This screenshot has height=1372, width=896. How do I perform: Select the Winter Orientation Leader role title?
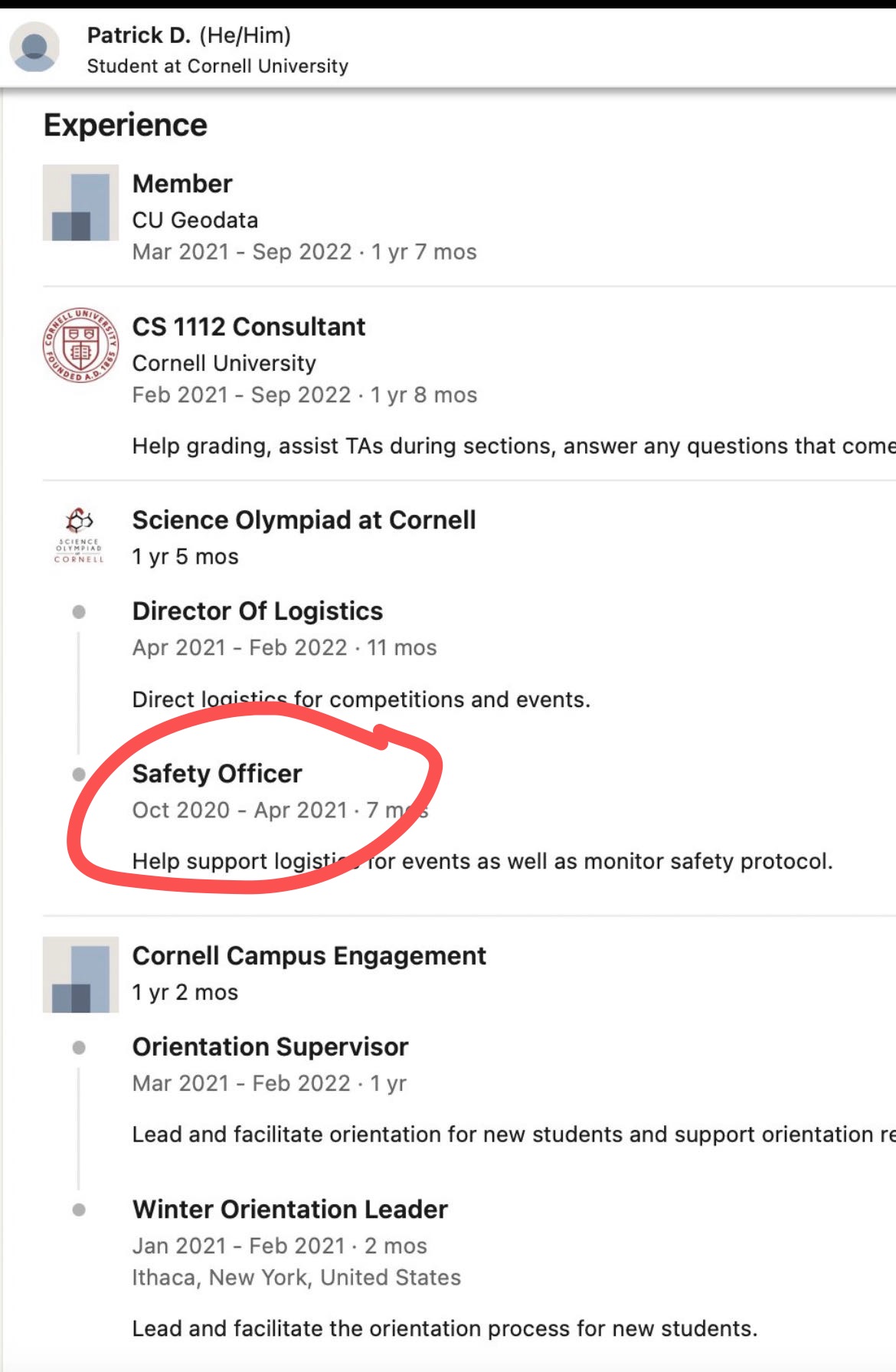[x=290, y=1210]
